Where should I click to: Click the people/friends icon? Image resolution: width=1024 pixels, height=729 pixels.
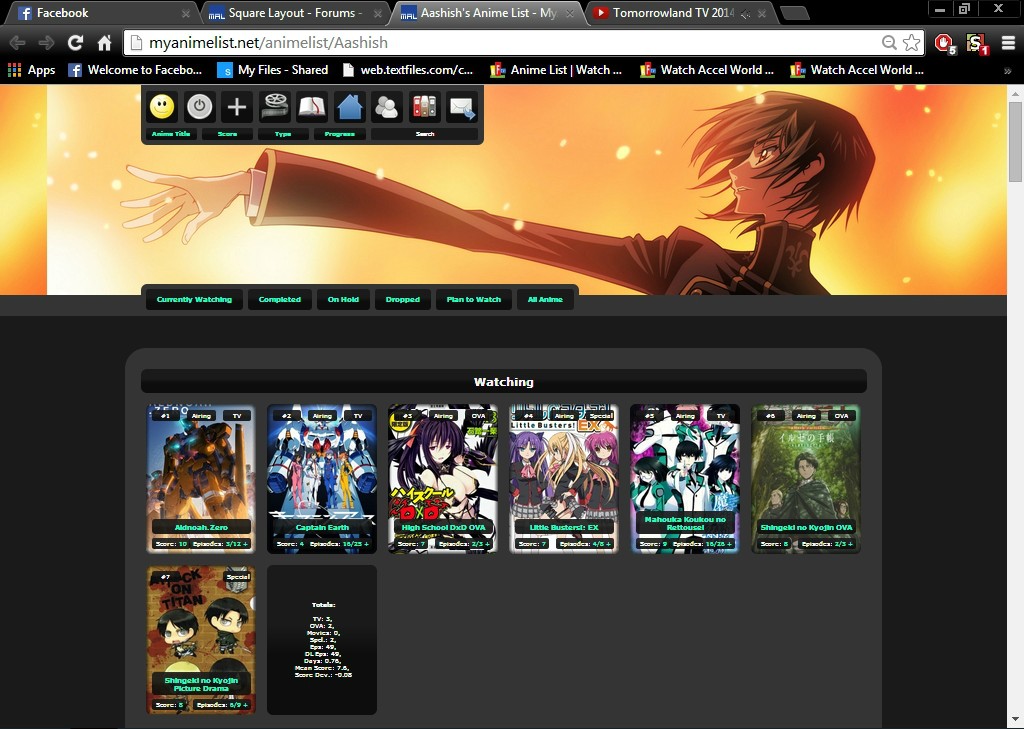[386, 107]
